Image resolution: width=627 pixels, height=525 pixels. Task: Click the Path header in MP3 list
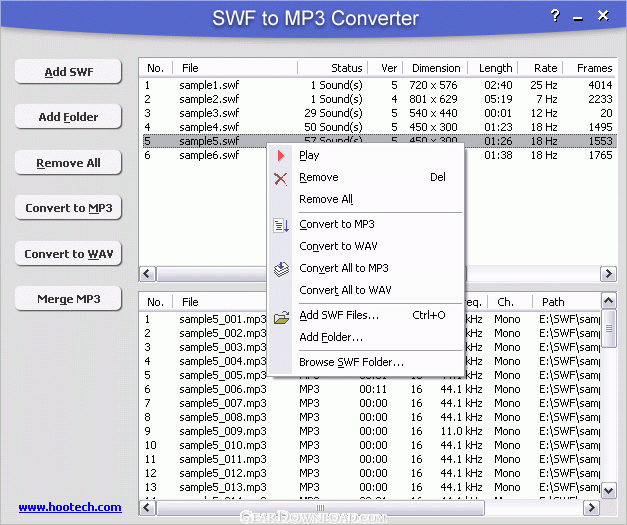pyautogui.click(x=567, y=301)
